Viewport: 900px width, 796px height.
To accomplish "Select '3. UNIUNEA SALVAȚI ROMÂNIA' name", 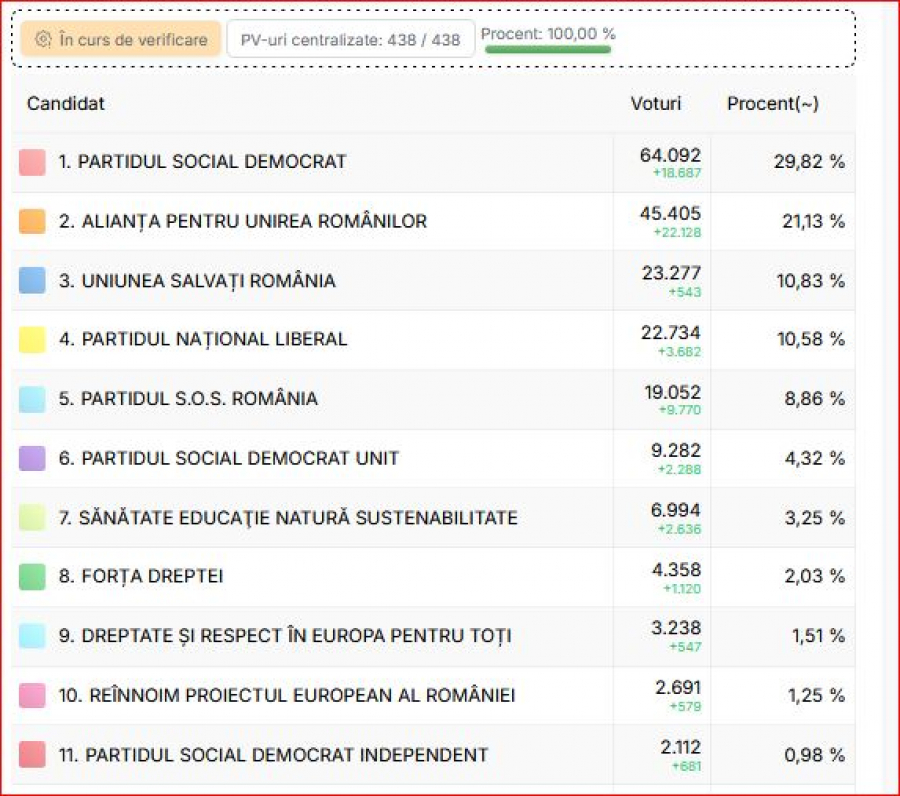I will point(197,281).
